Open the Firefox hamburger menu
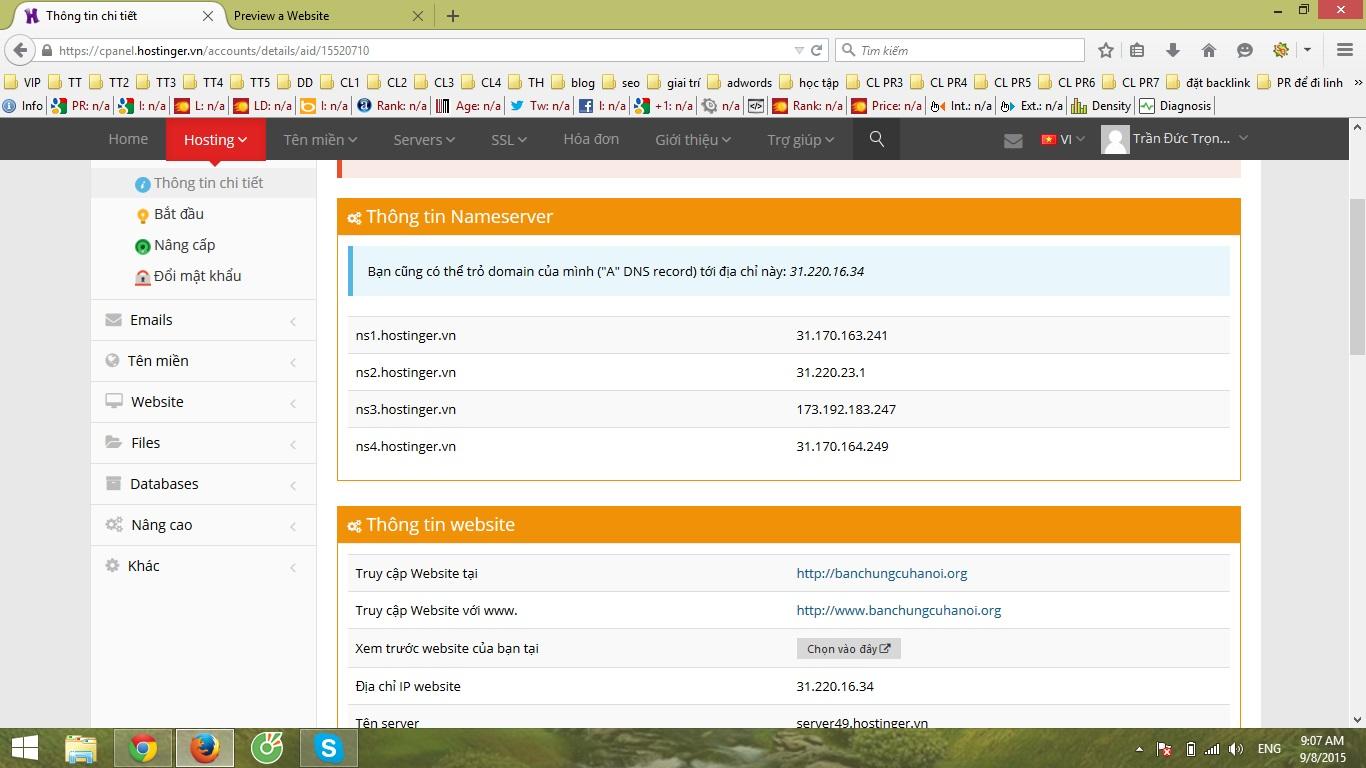 coord(1345,50)
